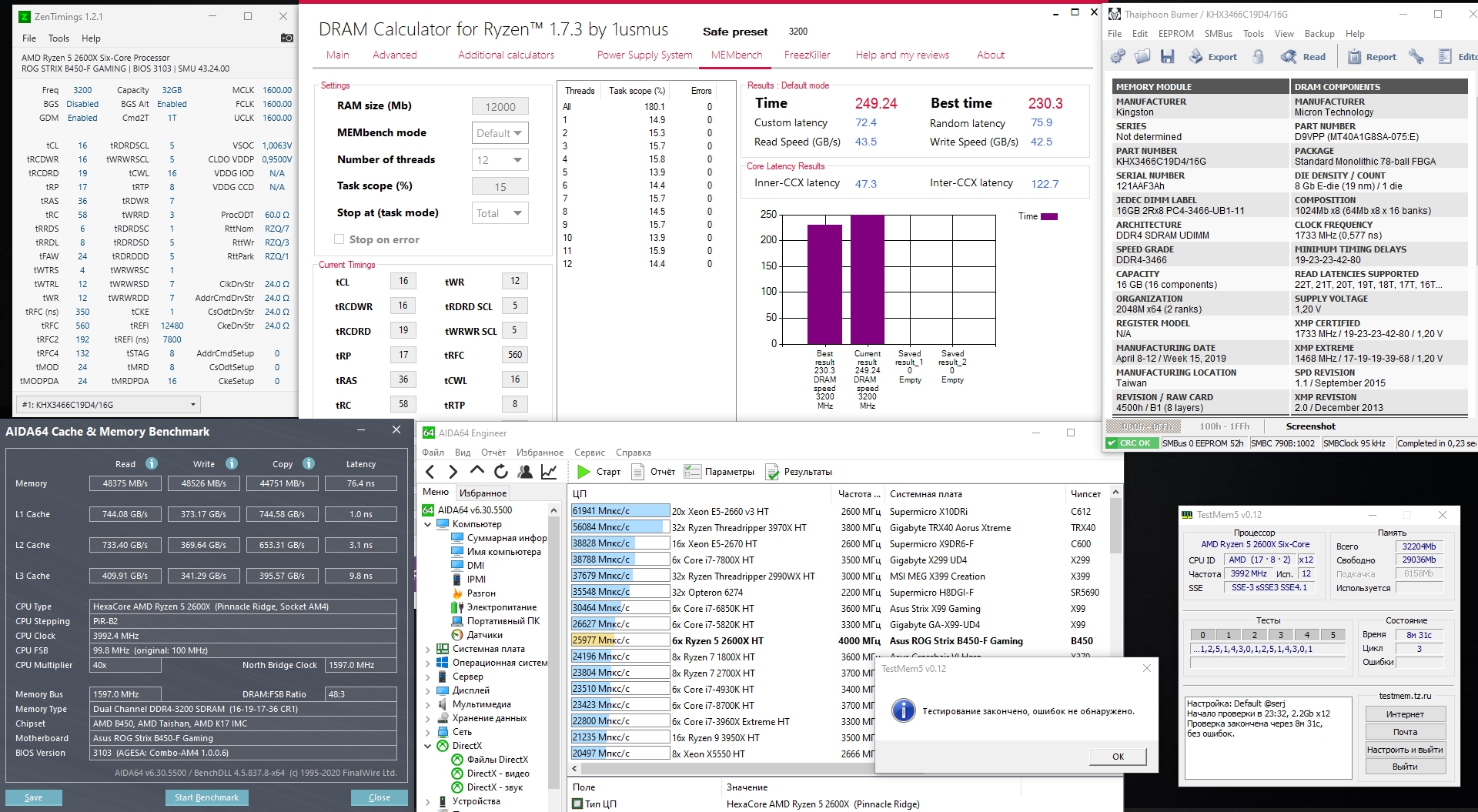
Task: Click Report in Thaiphoon Burner toolbar
Action: point(1372,56)
